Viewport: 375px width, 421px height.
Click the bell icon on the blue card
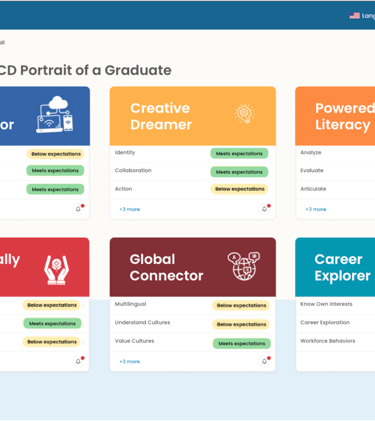pyautogui.click(x=78, y=209)
